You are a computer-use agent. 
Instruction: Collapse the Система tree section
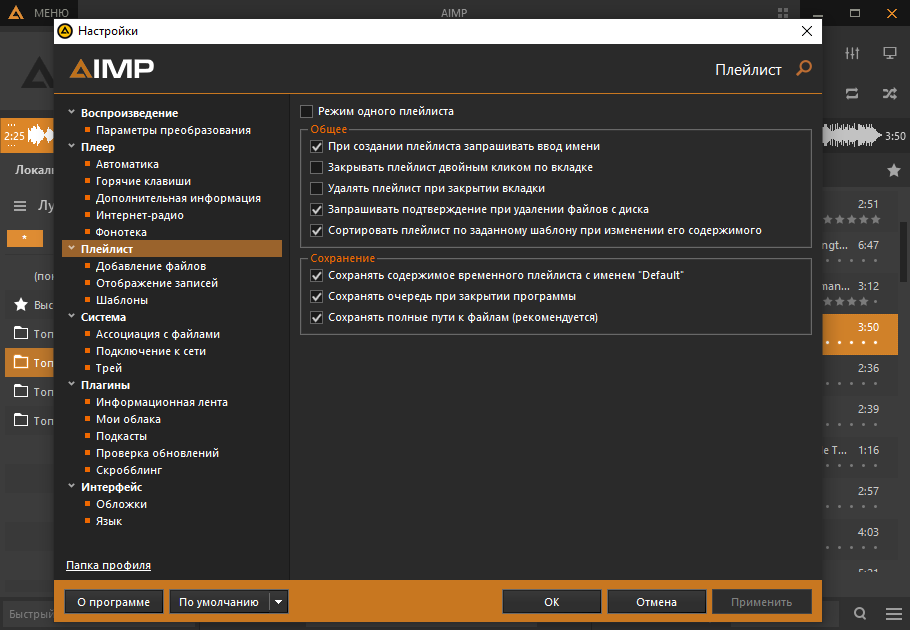[x=71, y=316]
